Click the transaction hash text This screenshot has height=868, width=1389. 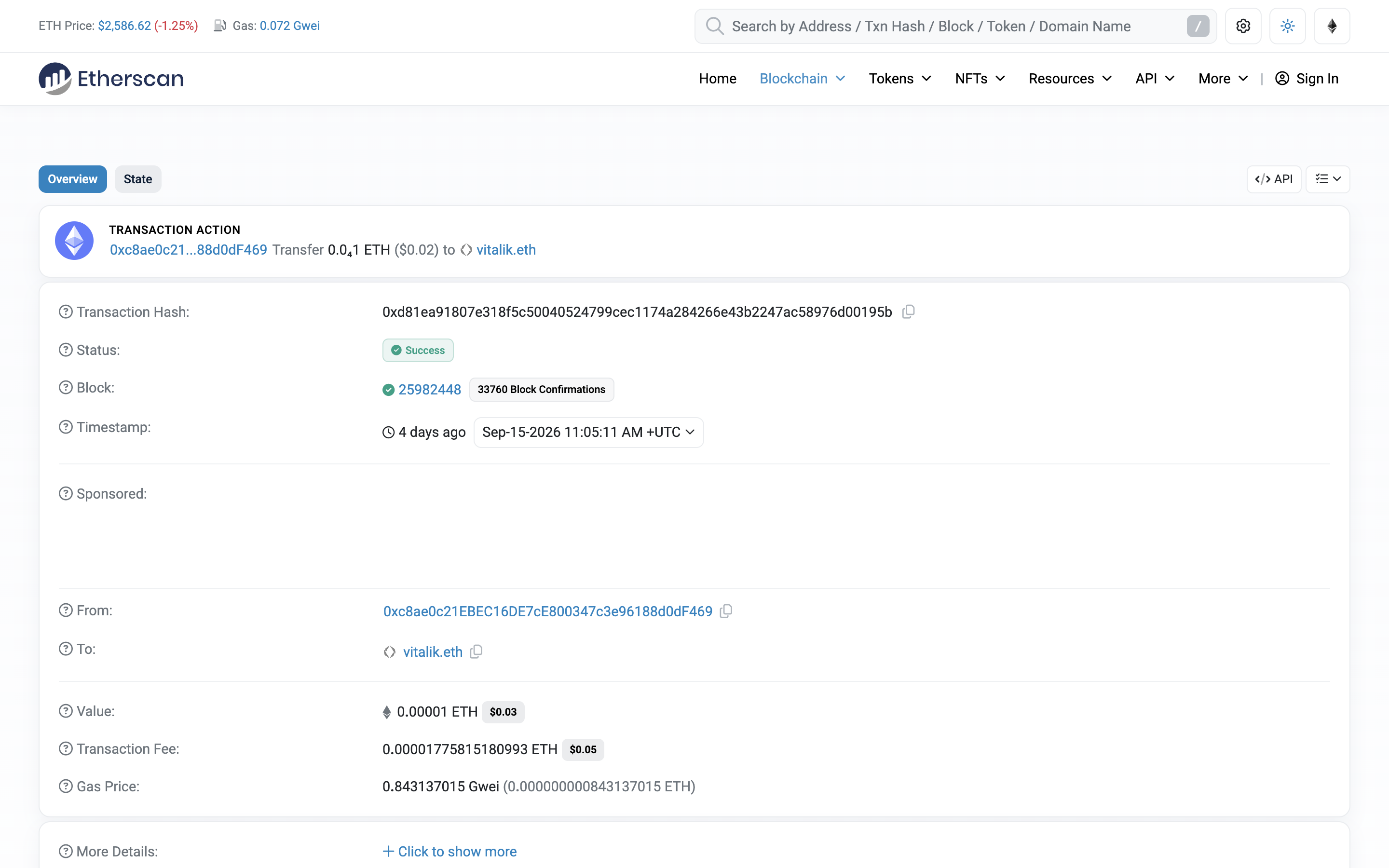click(637, 312)
